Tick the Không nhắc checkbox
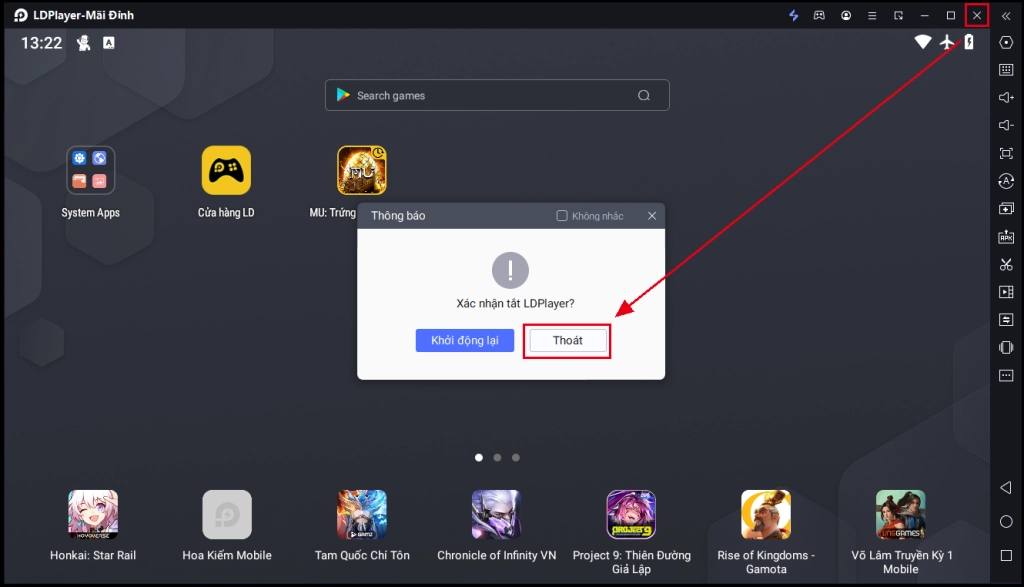 tap(562, 215)
